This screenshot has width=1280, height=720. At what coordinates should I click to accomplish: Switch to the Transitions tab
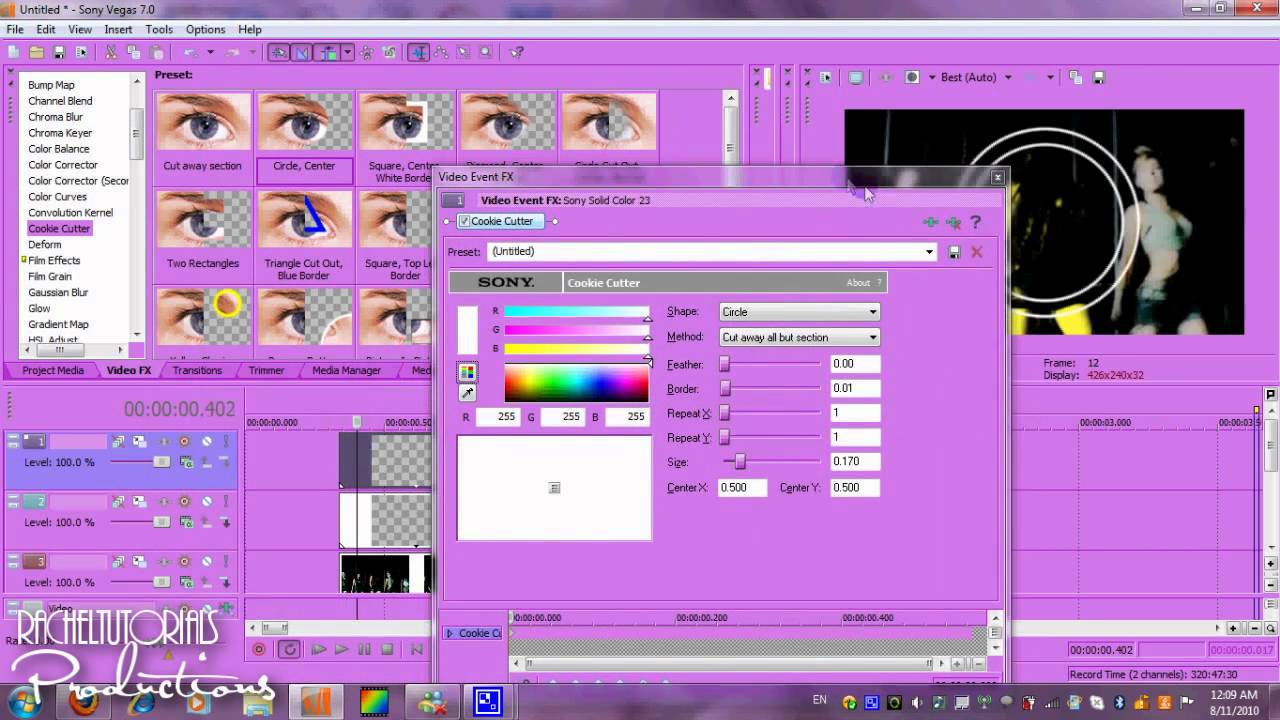pos(197,370)
